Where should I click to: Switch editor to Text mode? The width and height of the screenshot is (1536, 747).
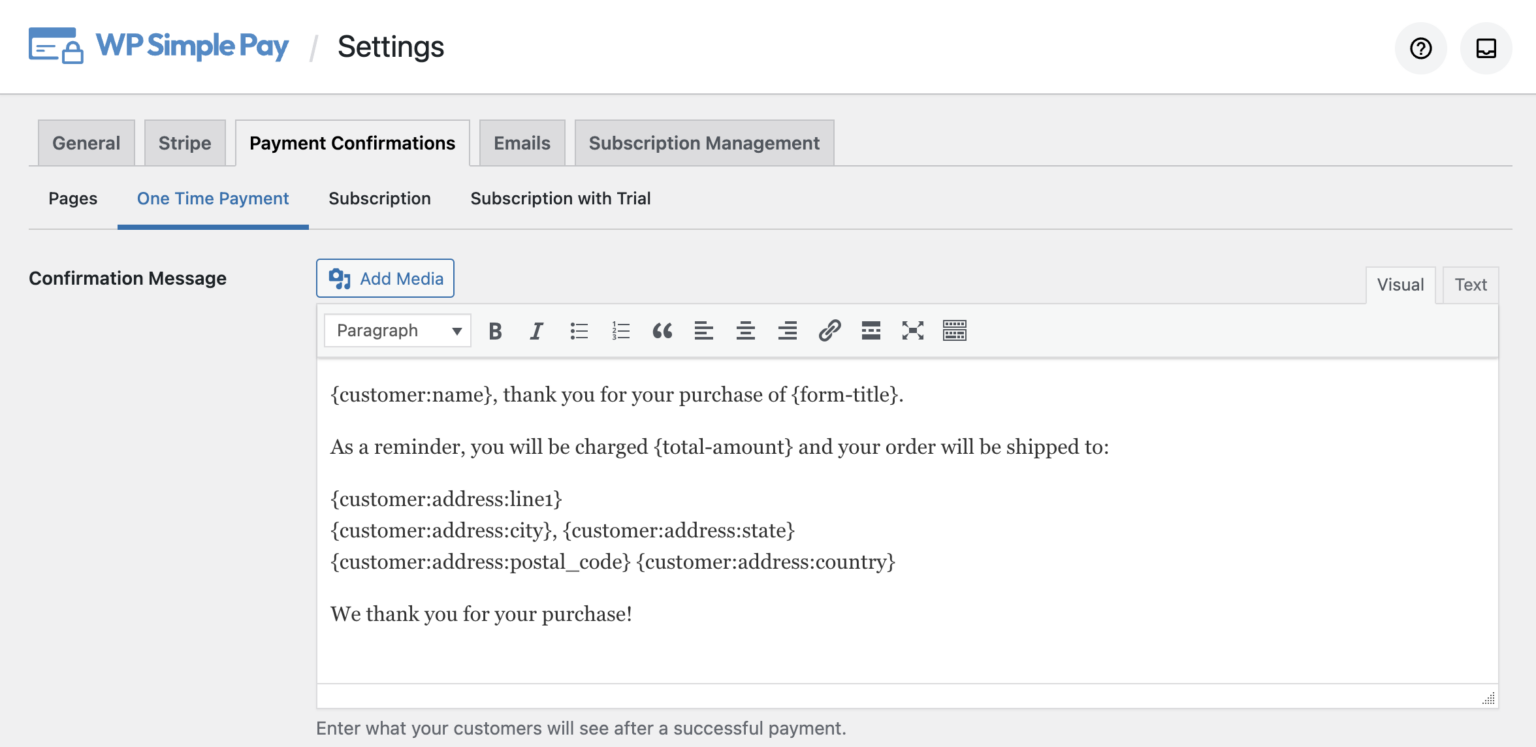pyautogui.click(x=1470, y=284)
